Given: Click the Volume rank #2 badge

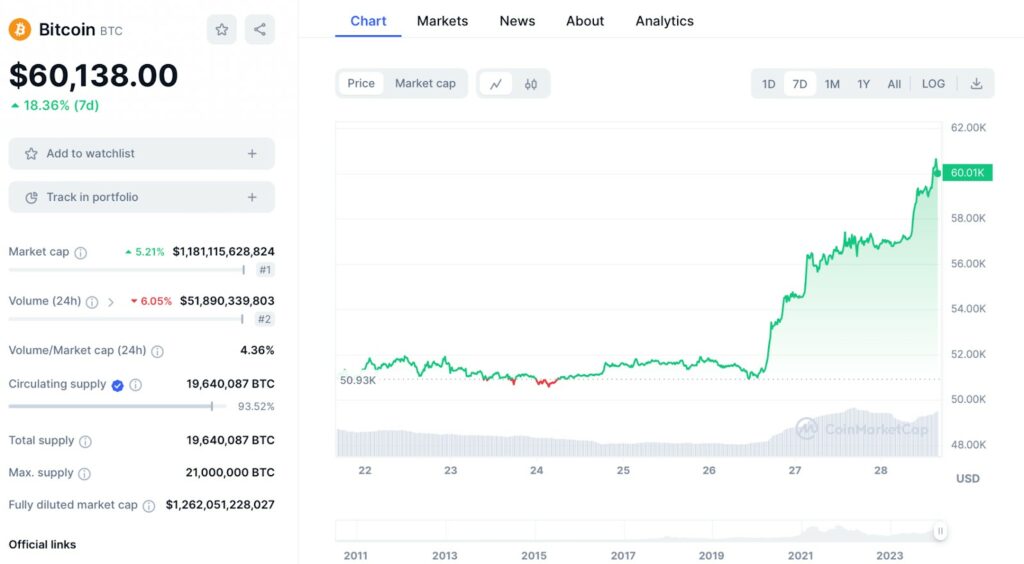Looking at the screenshot, I should tap(264, 319).
